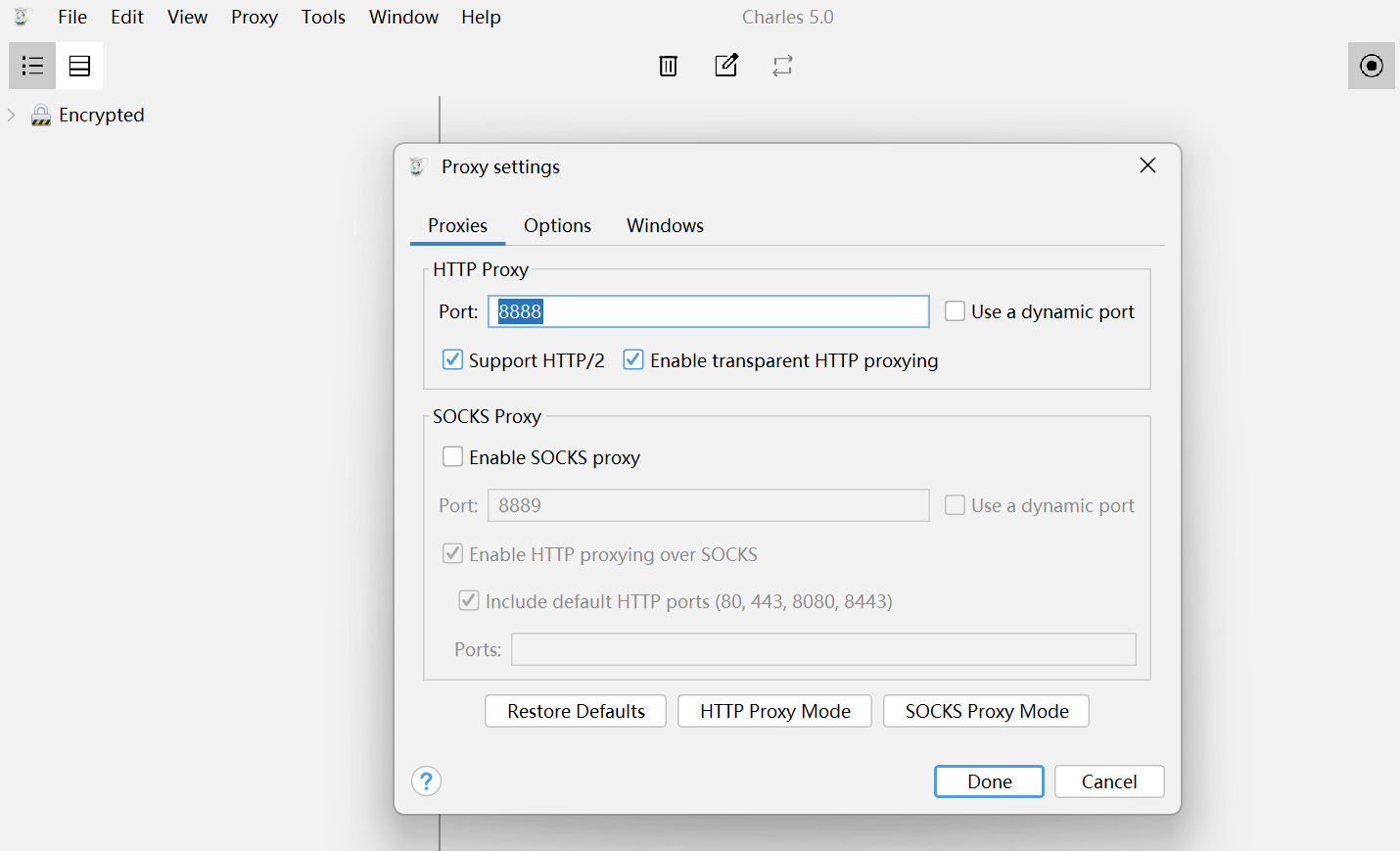Click the SOCKS Ports text field

tap(823, 649)
